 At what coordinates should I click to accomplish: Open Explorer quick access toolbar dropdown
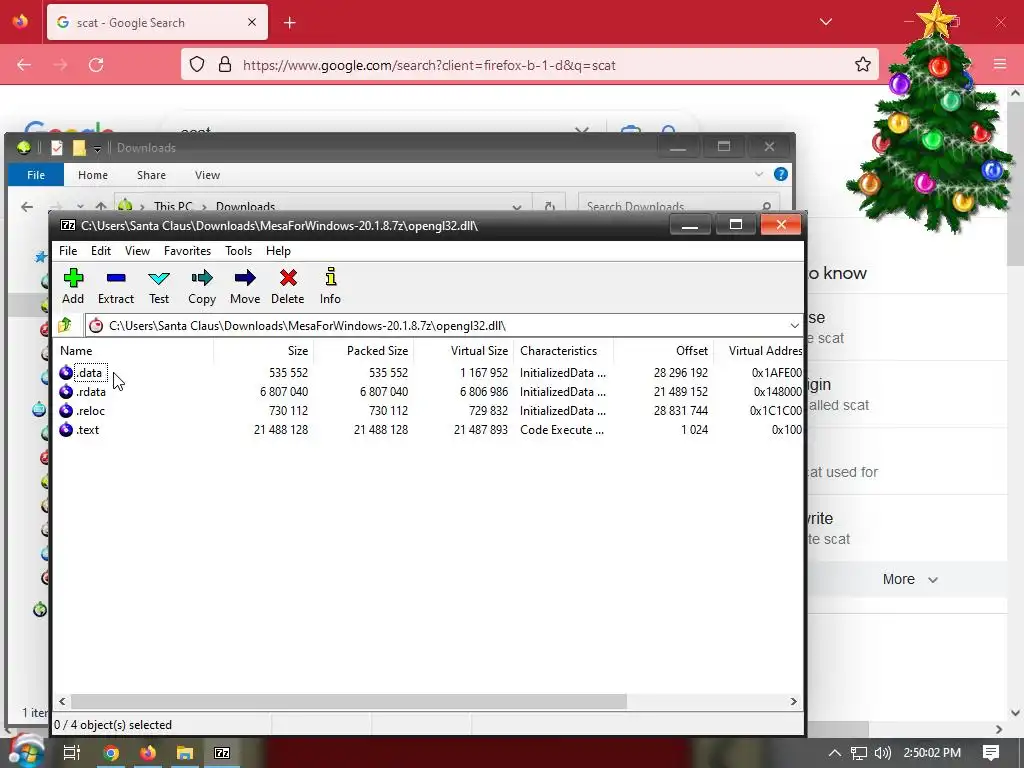pyautogui.click(x=97, y=149)
